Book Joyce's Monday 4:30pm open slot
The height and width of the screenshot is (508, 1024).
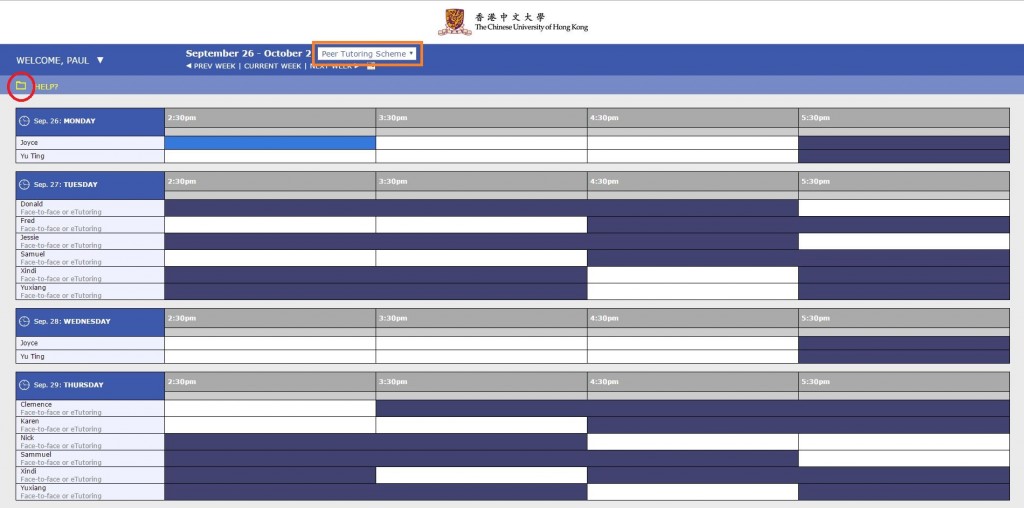coord(693,142)
